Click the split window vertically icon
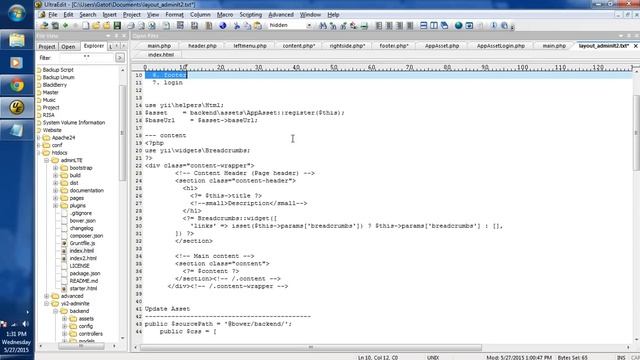 (x=434, y=26)
